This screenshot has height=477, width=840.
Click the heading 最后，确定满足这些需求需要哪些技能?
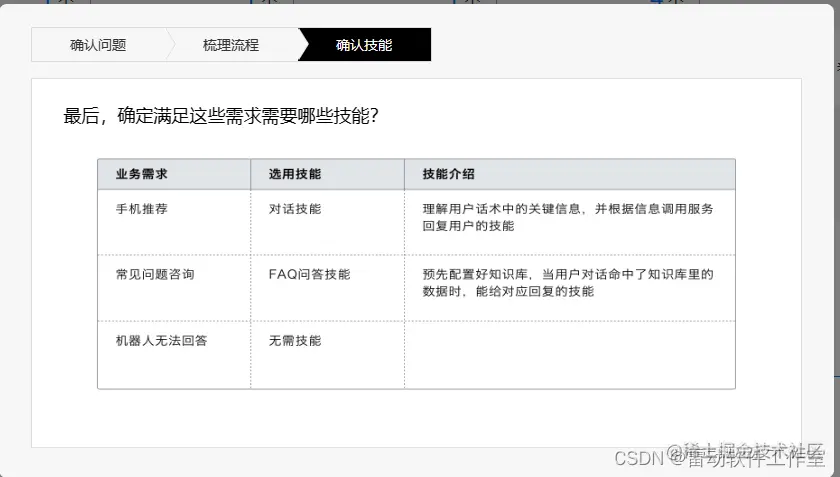(x=221, y=116)
